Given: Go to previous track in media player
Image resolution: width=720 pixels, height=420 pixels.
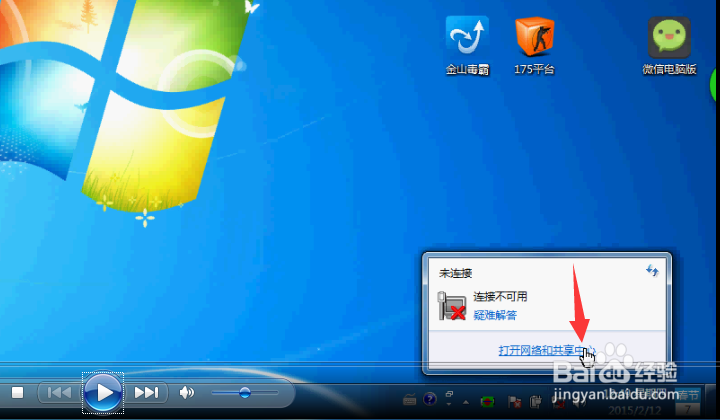Looking at the screenshot, I should [60, 393].
